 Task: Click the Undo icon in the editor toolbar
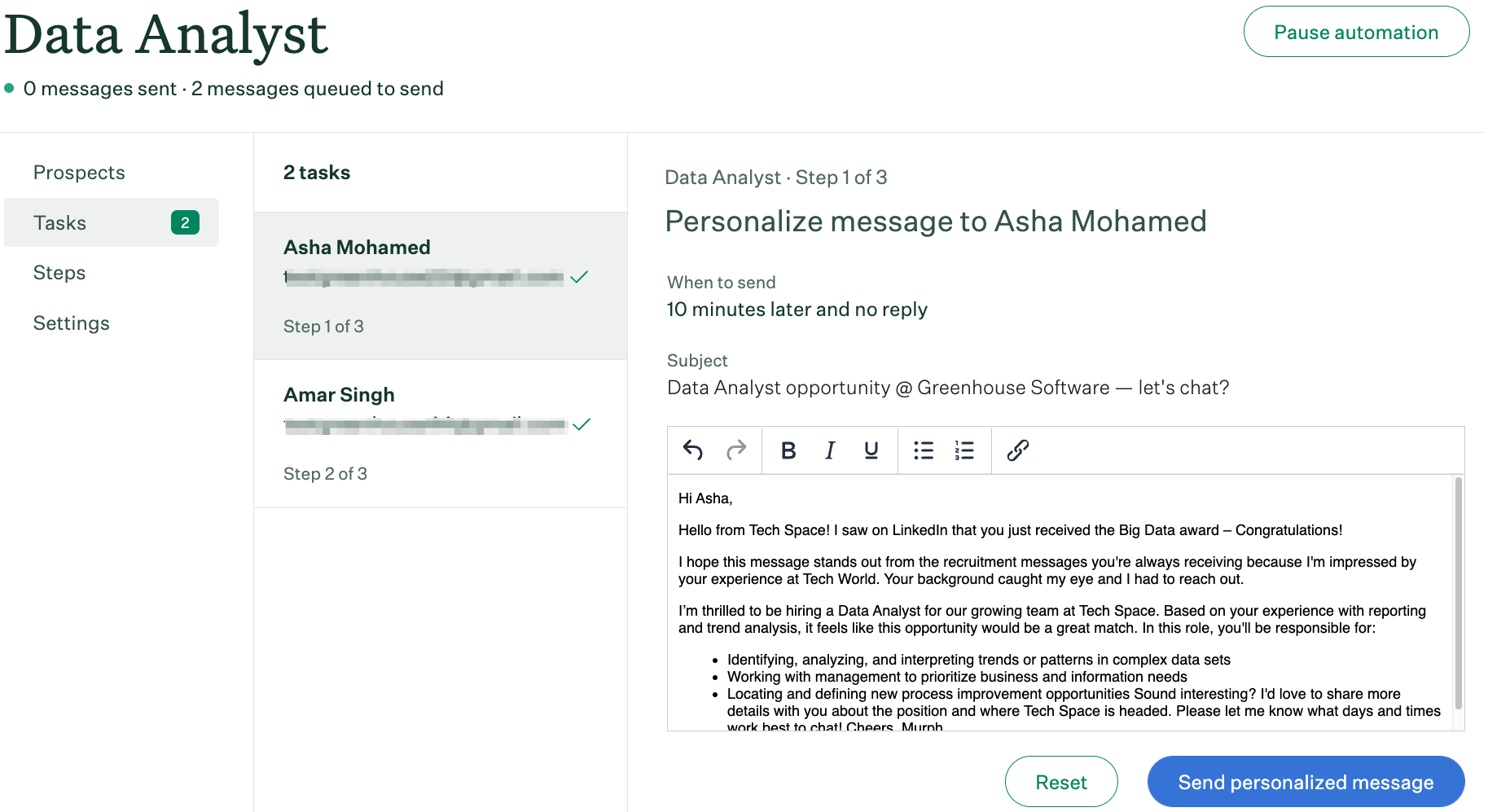[693, 450]
